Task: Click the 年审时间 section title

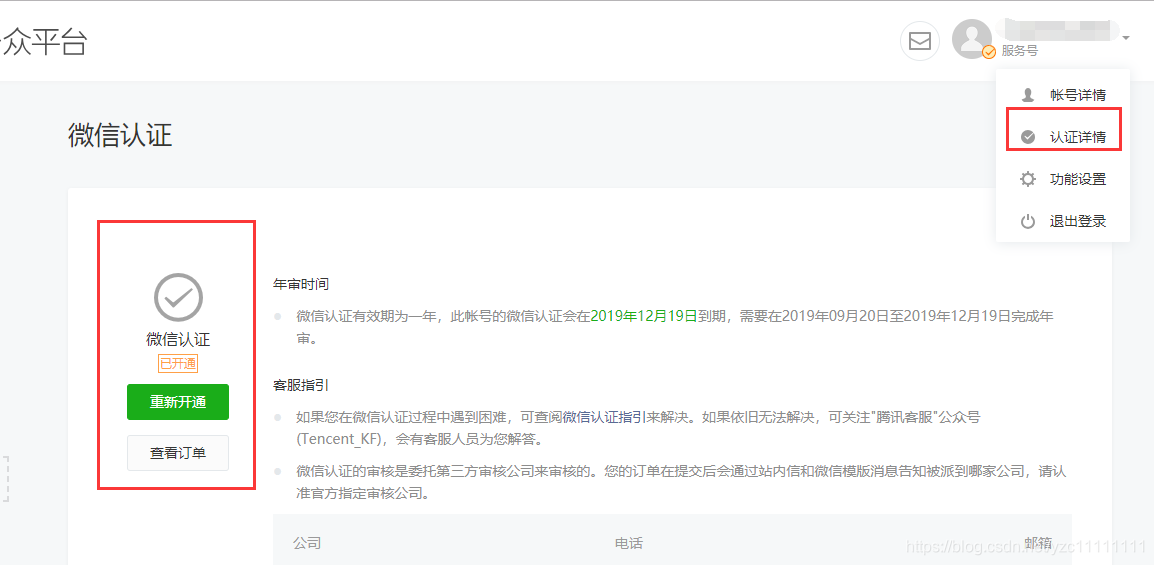Action: click(301, 283)
